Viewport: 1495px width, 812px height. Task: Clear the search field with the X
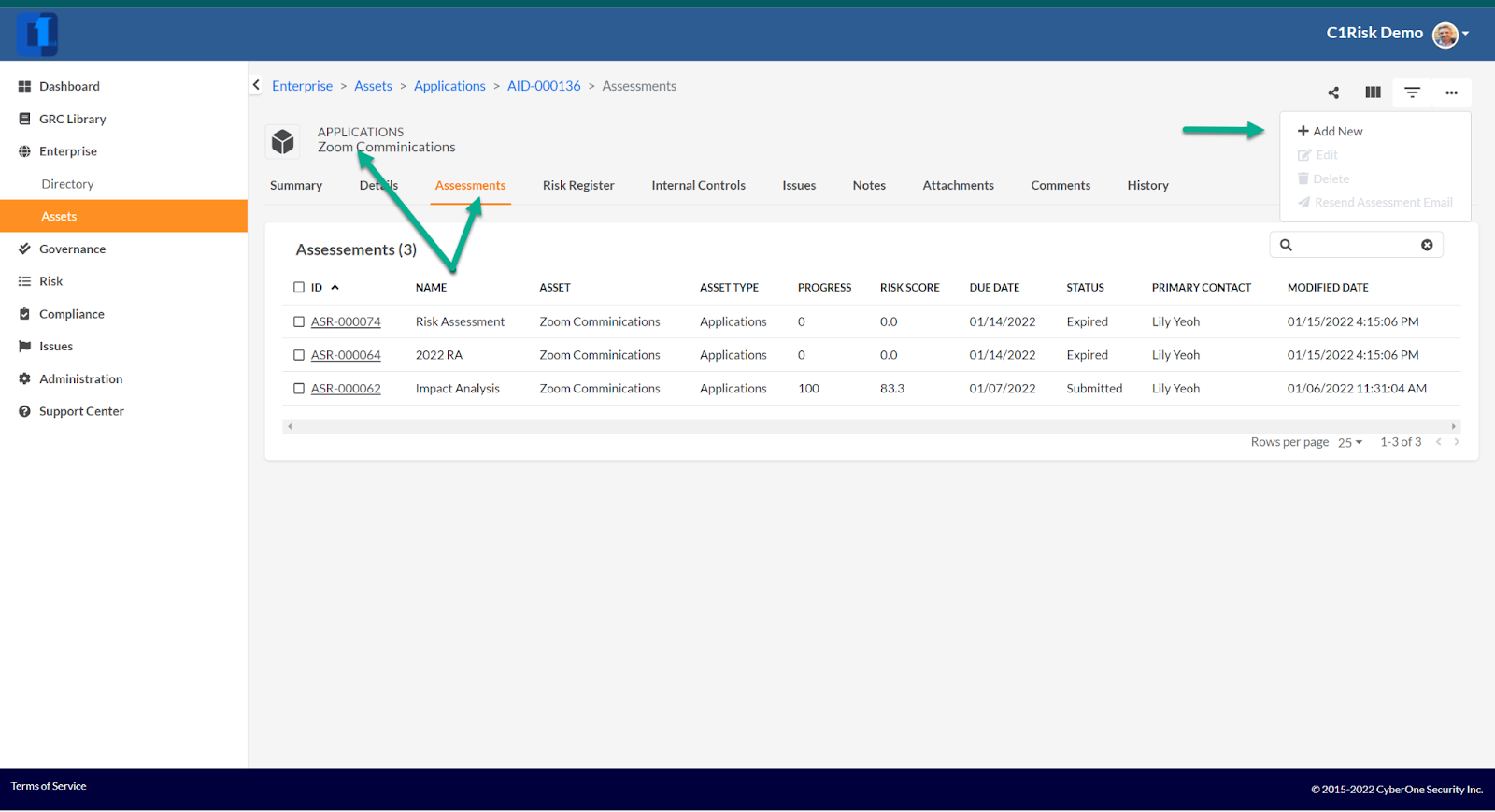tap(1427, 245)
